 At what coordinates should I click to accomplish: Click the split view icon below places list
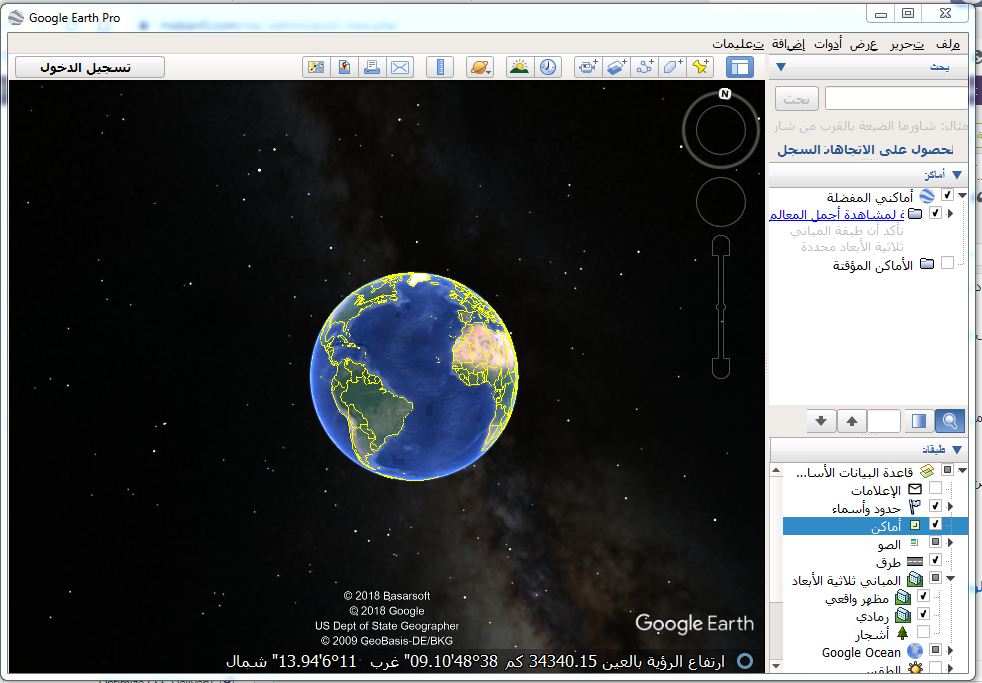tap(919, 421)
